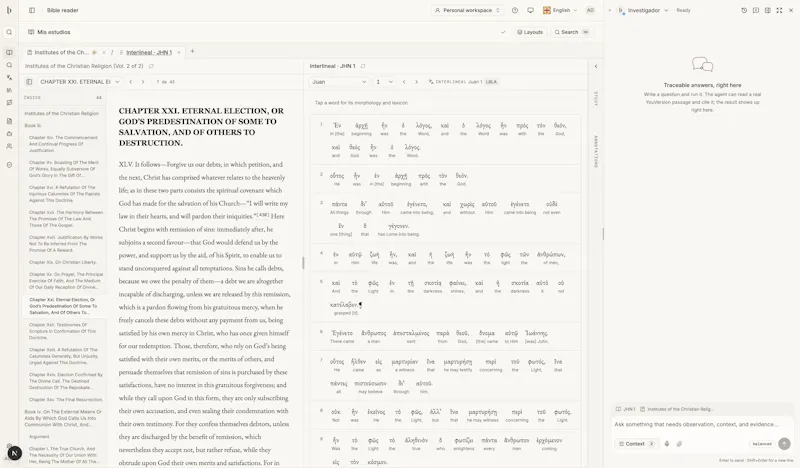Open the shield icon in left rail
The height and width of the screenshot is (468, 800).
pos(9,165)
